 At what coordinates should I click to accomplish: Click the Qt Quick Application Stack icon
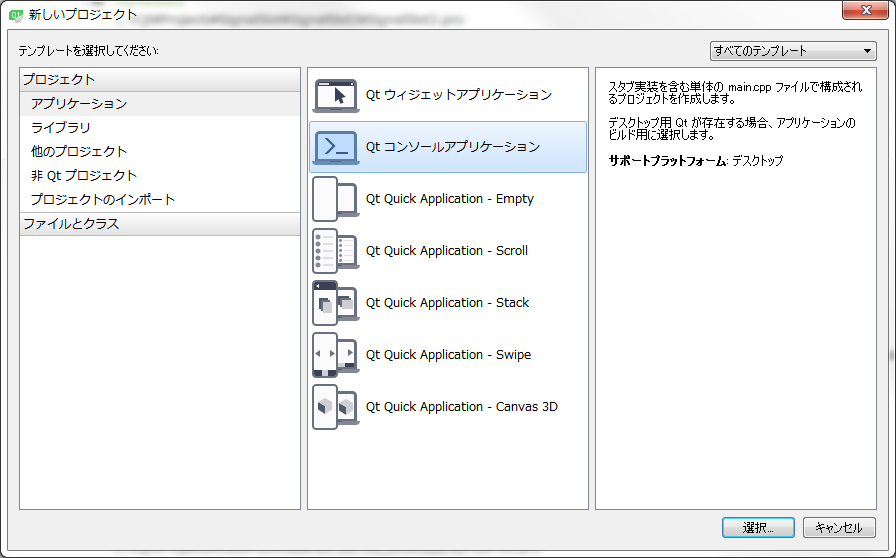click(336, 303)
